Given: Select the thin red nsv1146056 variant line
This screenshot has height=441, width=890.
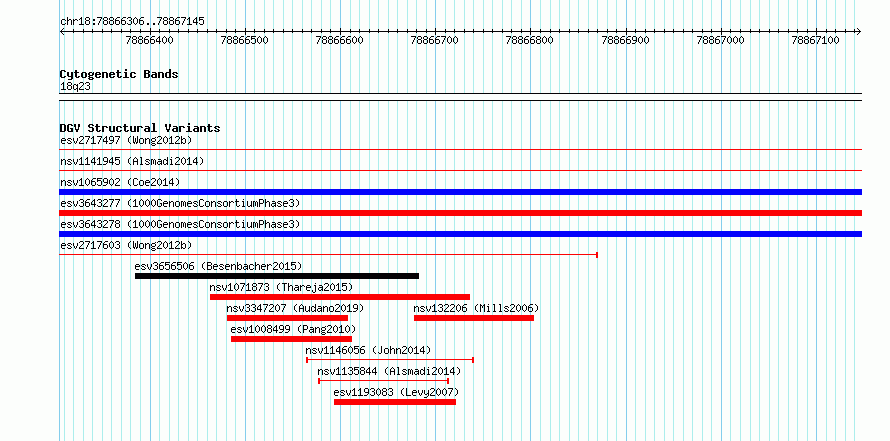Looking at the screenshot, I should tap(390, 360).
